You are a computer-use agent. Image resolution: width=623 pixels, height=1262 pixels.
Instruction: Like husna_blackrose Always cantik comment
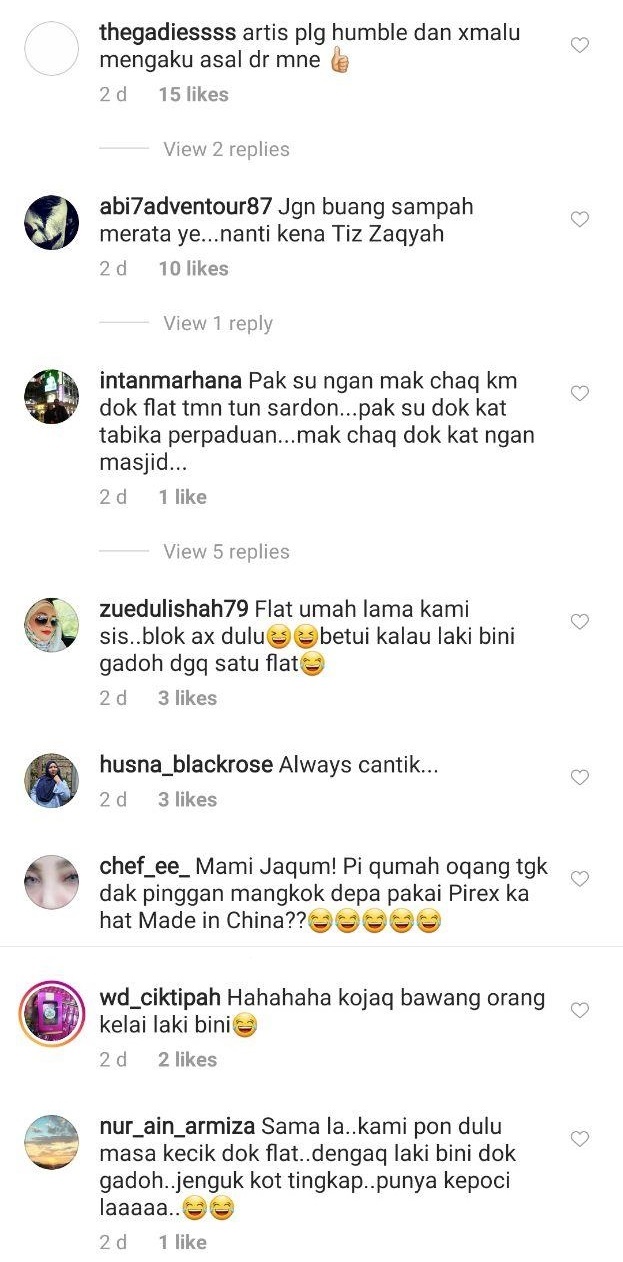tap(579, 778)
